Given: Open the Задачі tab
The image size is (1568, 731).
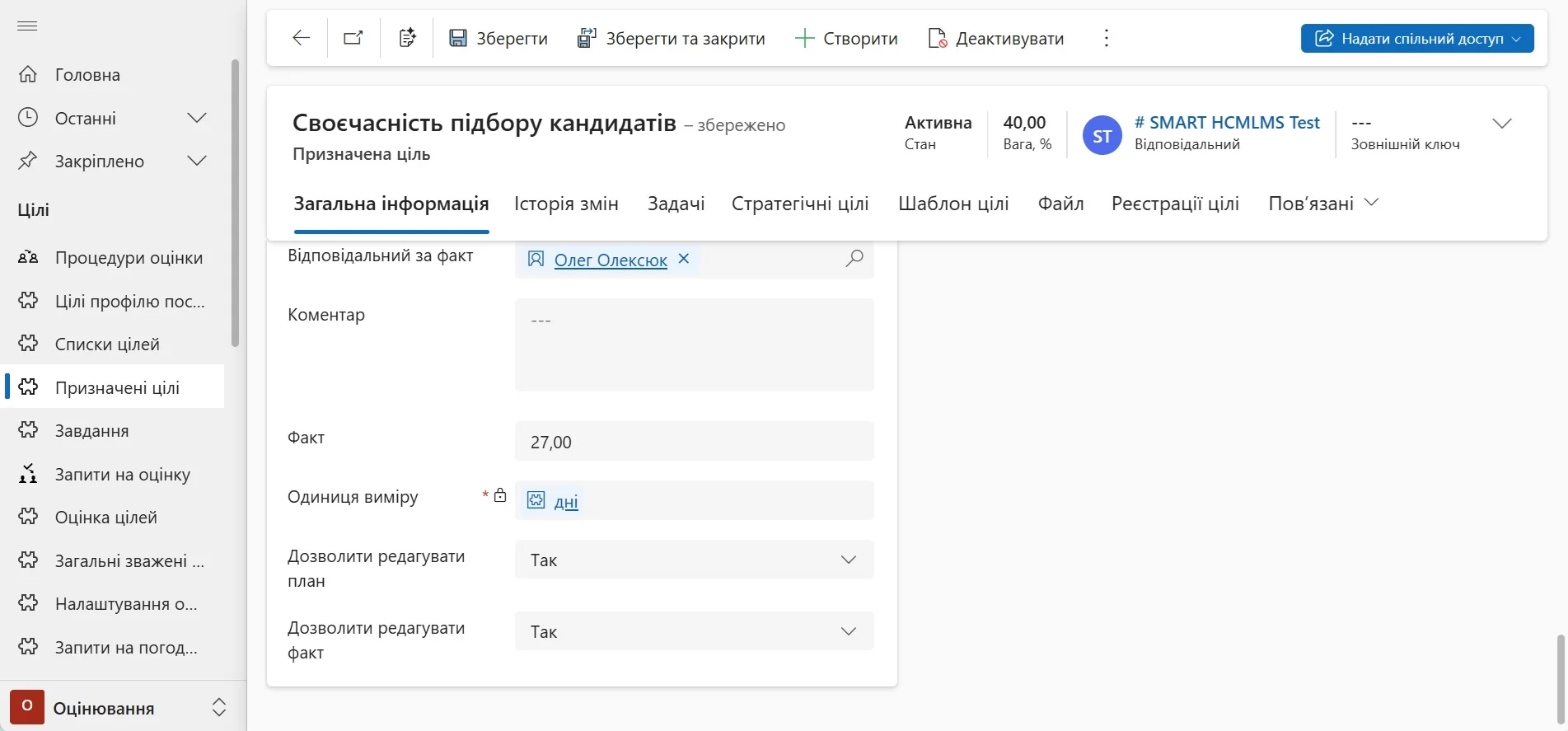Looking at the screenshot, I should [676, 204].
